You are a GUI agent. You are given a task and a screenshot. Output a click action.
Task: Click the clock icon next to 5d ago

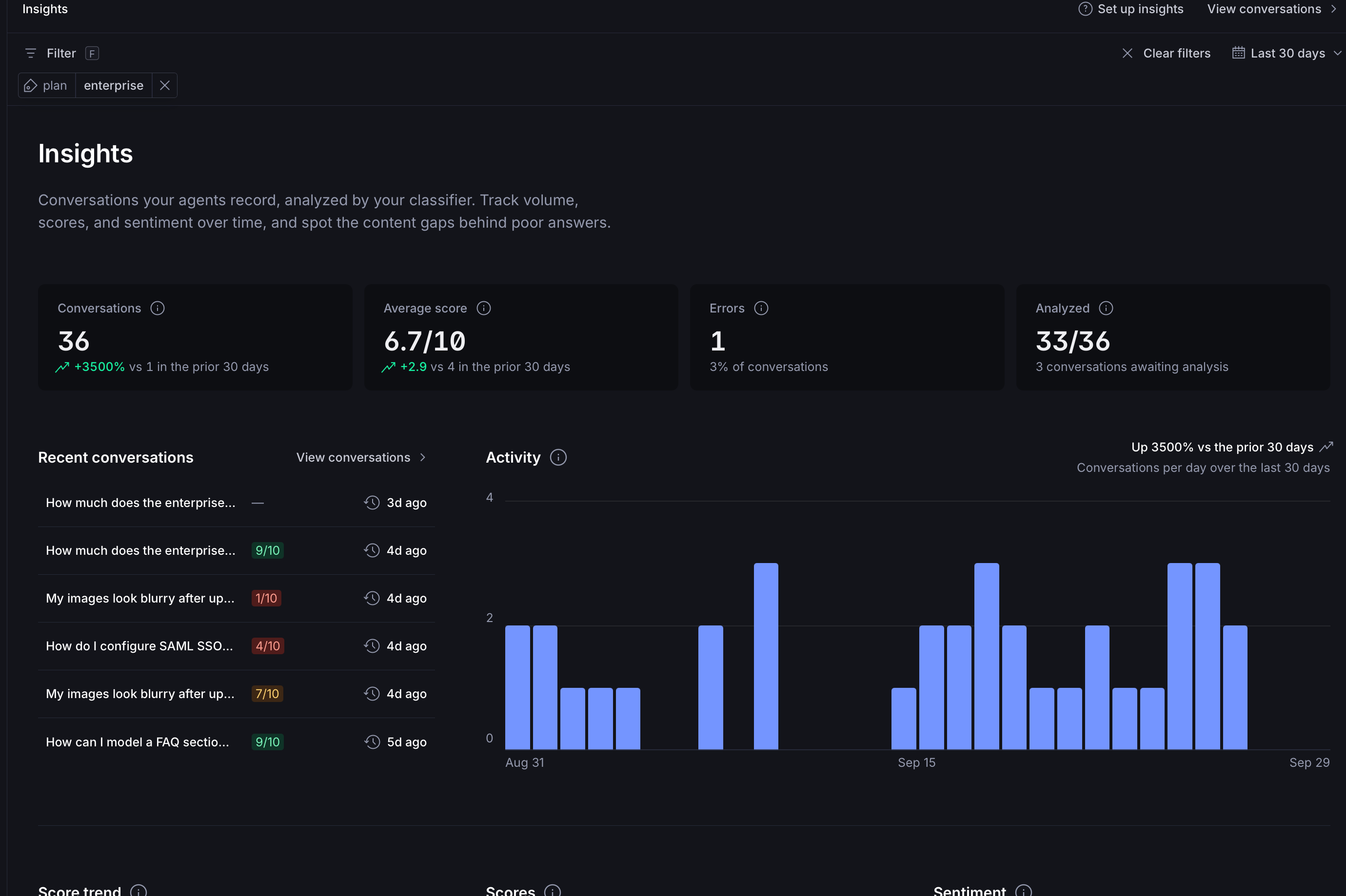click(x=372, y=742)
